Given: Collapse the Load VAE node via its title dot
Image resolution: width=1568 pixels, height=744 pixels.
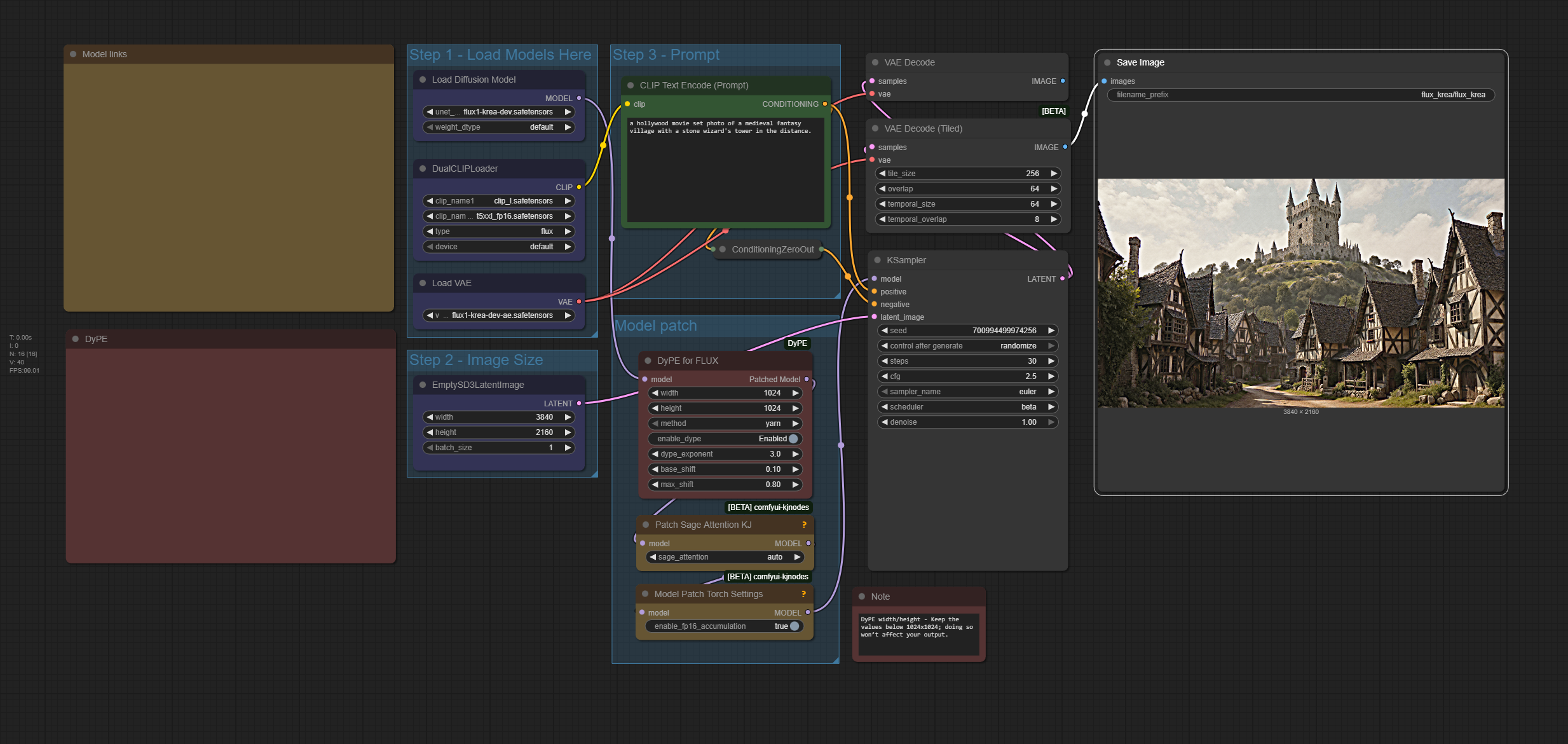Looking at the screenshot, I should (x=423, y=283).
